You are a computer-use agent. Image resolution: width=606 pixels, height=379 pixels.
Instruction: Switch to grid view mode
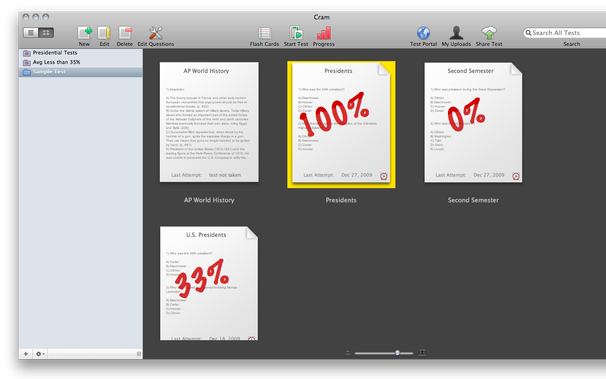[46, 32]
